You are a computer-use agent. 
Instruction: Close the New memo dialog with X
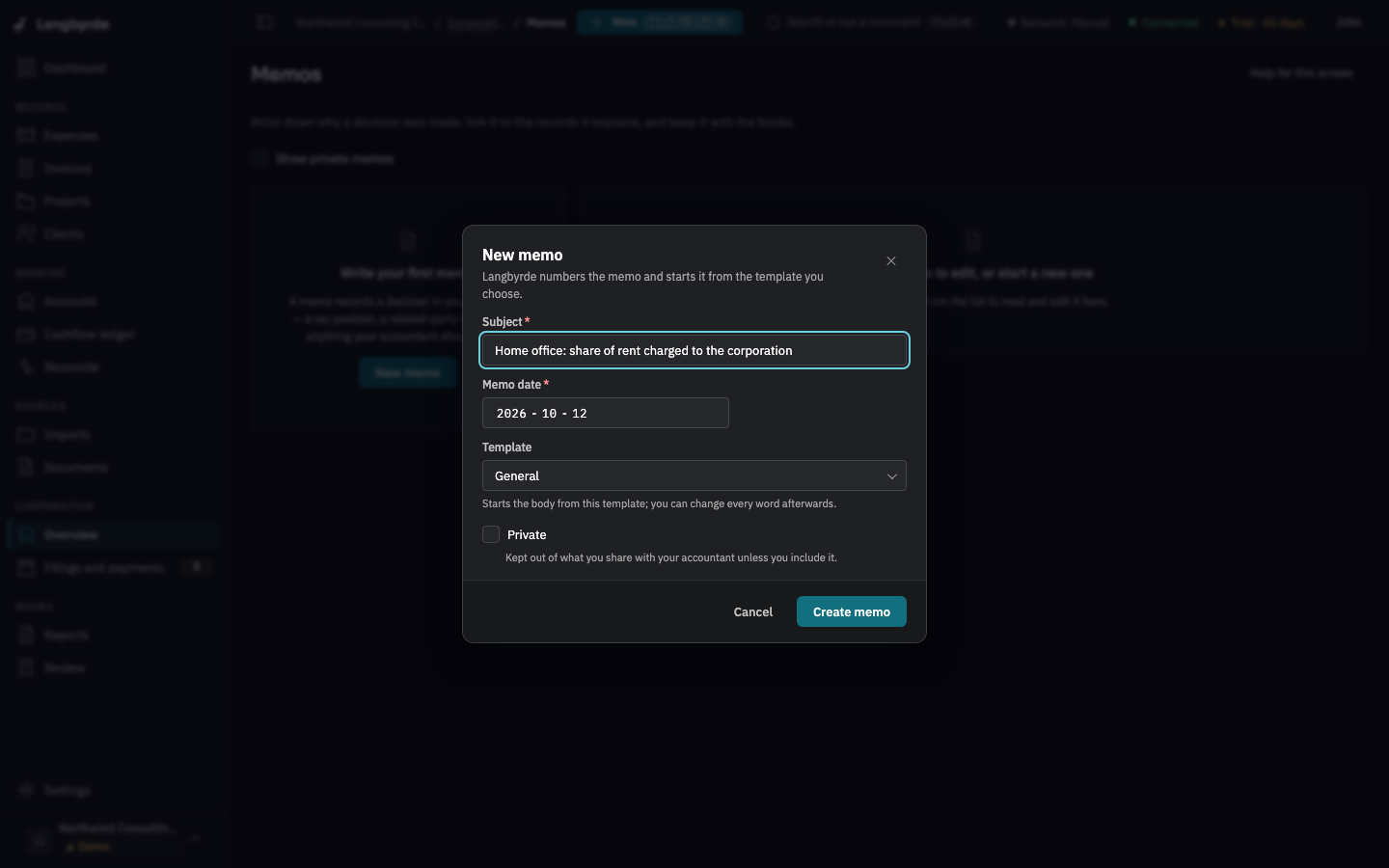pos(891,261)
